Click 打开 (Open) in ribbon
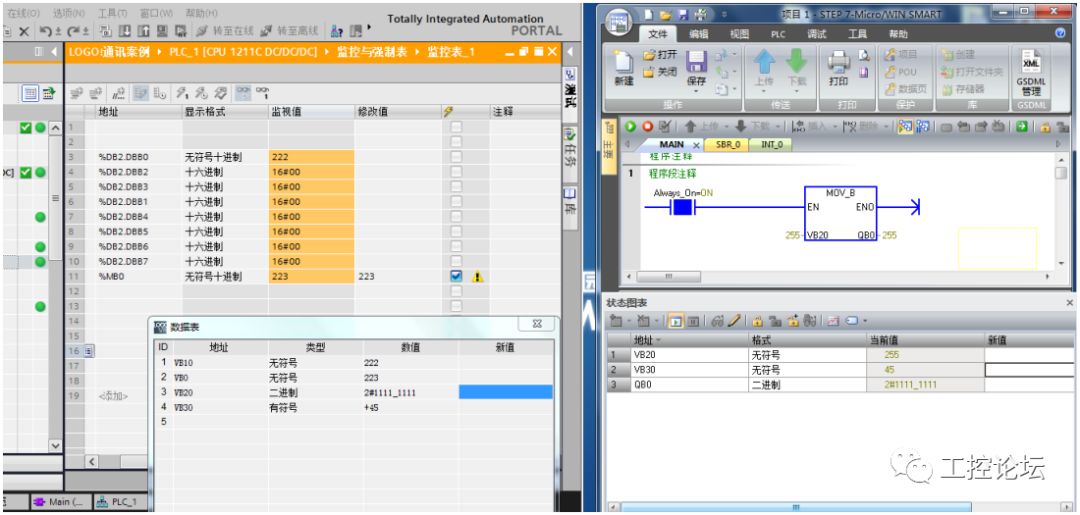 (659, 55)
